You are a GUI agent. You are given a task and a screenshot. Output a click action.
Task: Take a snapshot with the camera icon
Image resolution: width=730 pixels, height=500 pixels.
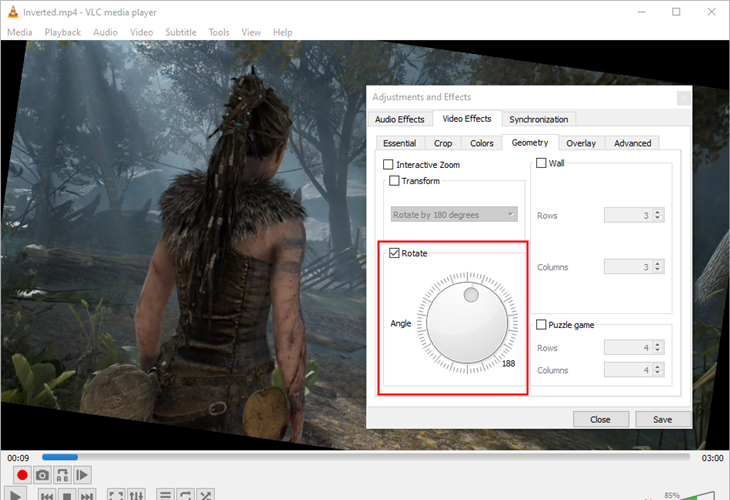pyautogui.click(x=42, y=475)
